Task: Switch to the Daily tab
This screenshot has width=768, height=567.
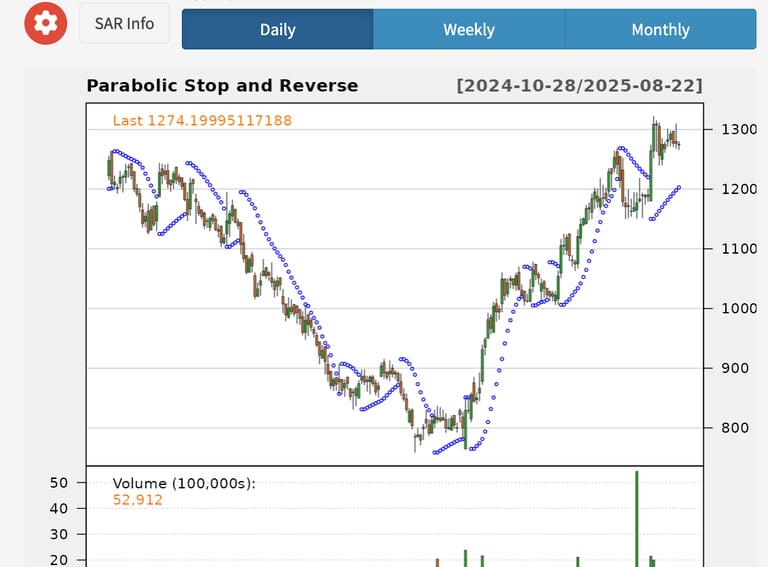Action: point(277,29)
